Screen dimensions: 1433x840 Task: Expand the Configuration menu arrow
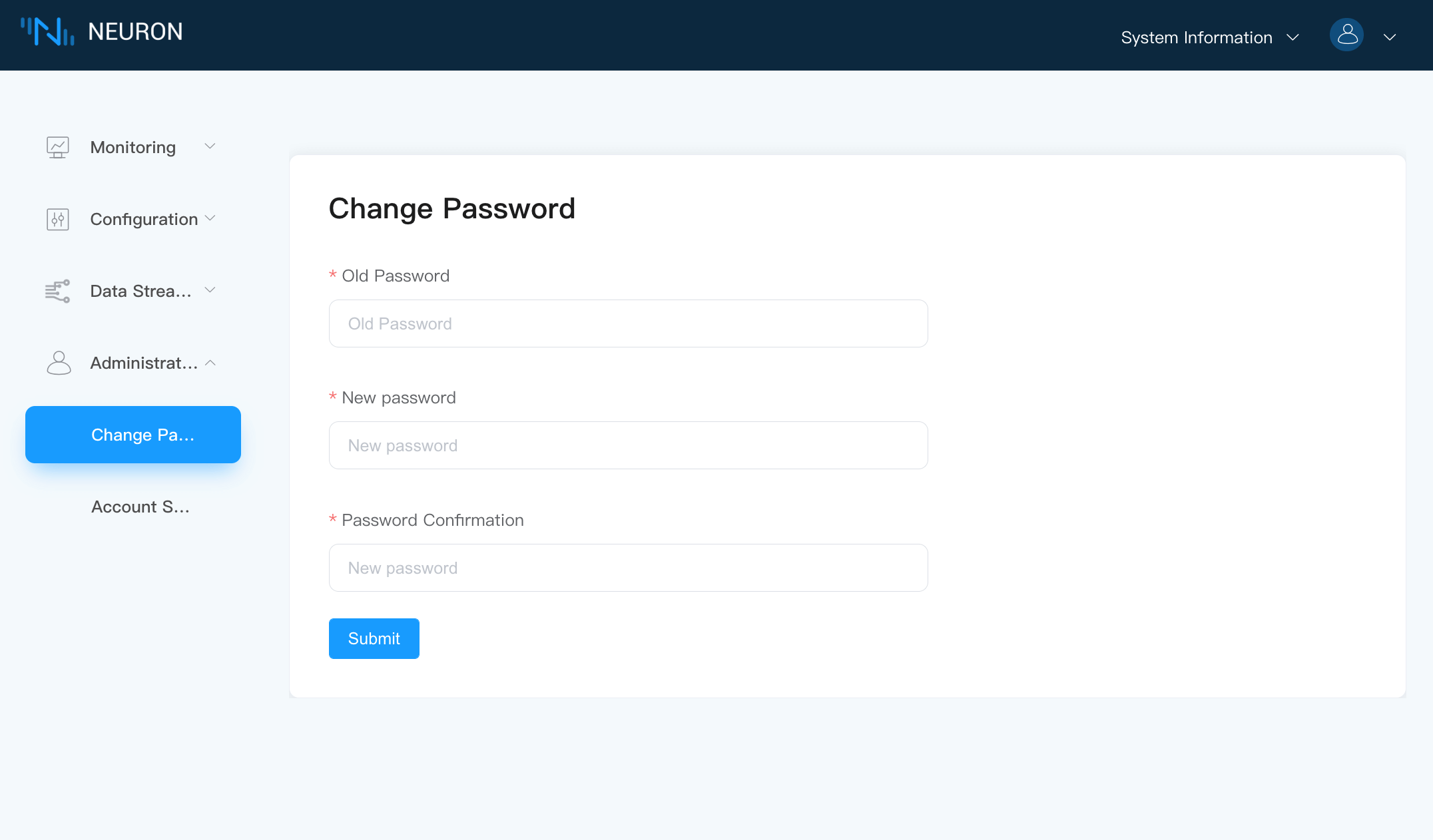click(x=210, y=218)
